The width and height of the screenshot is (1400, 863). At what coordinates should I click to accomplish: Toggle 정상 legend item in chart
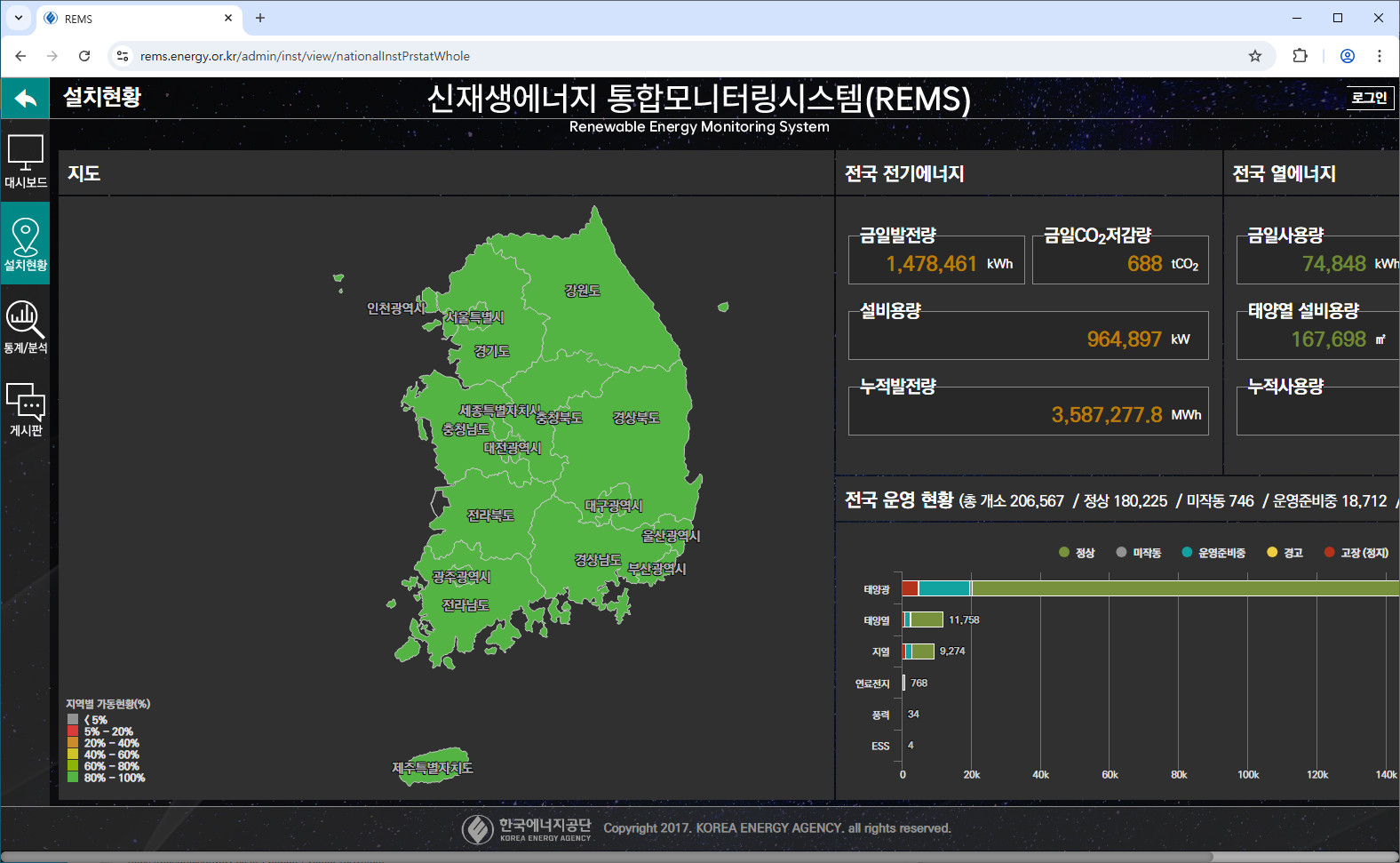point(1077,553)
